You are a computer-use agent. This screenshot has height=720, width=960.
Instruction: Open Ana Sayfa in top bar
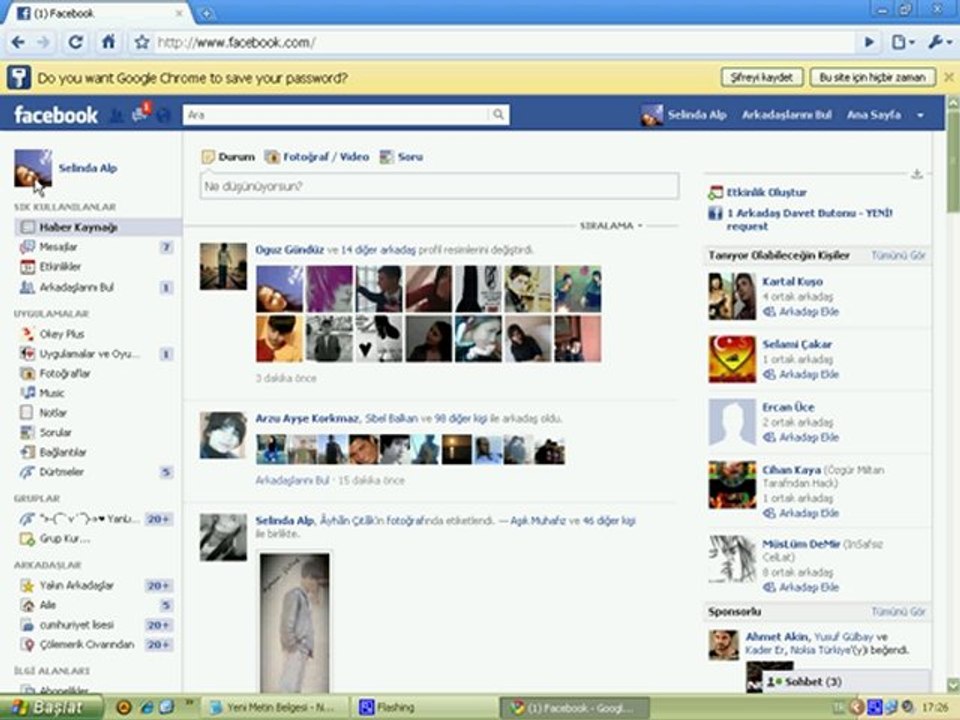874,114
